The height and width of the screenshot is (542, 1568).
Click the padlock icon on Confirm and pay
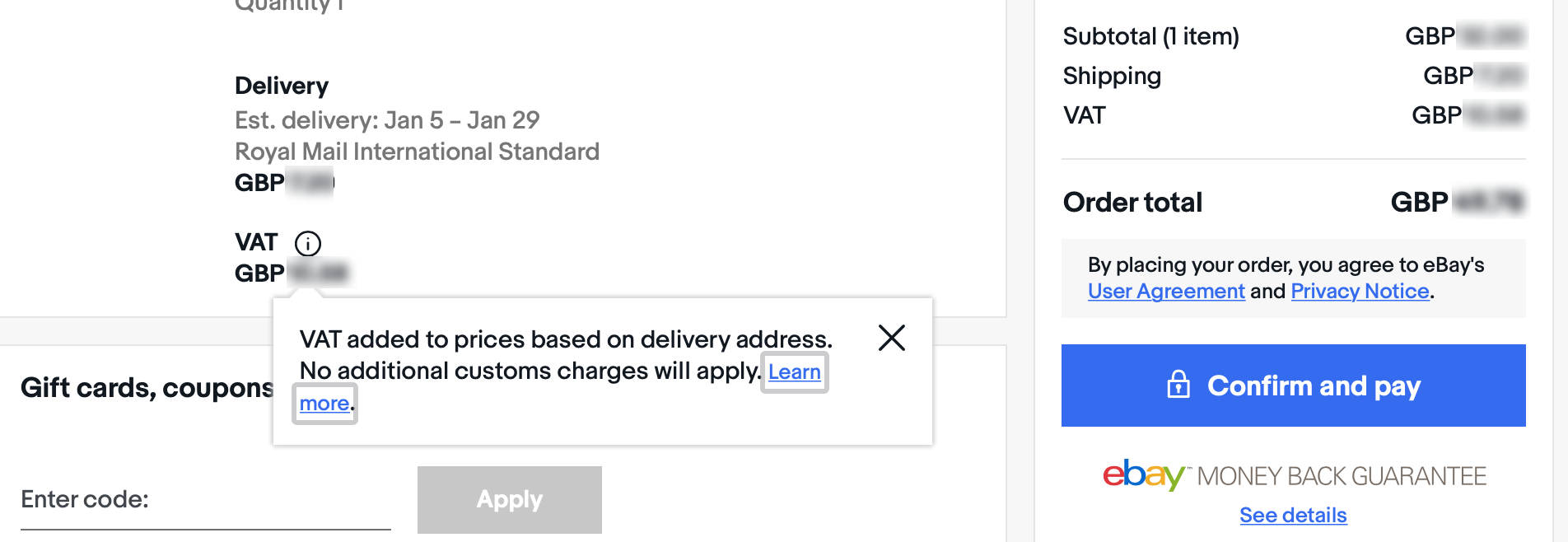pos(1178,385)
